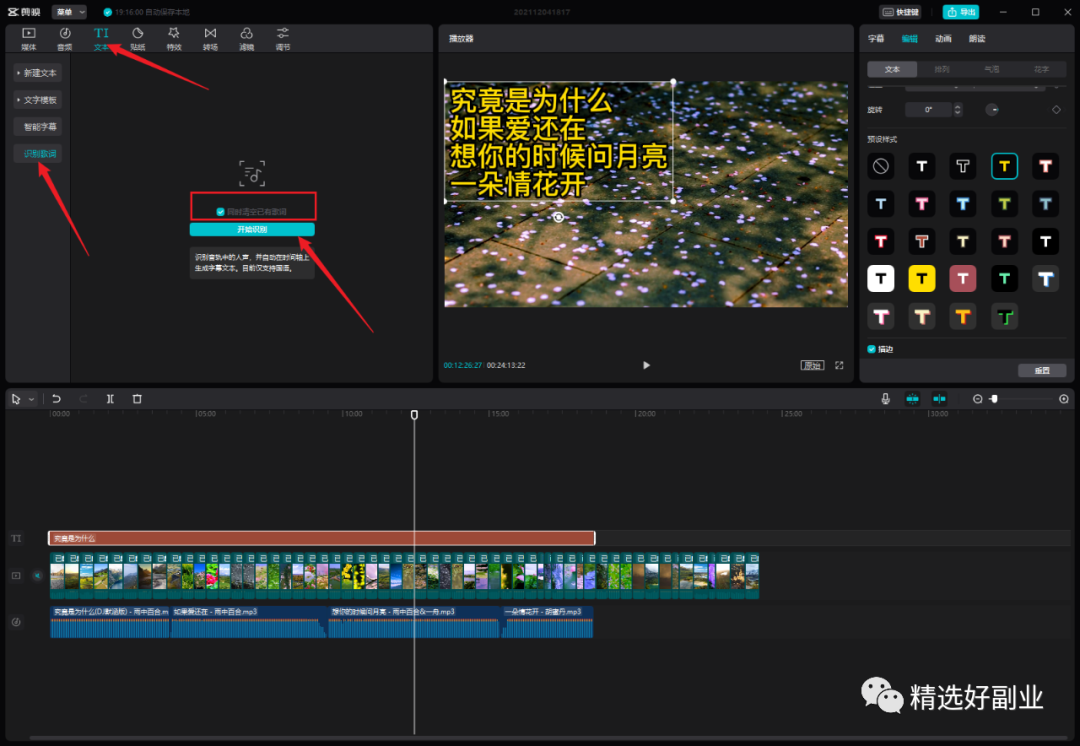Image resolution: width=1080 pixels, height=746 pixels.
Task: Switch to the 动画 (Animation) tab
Action: 943,39
